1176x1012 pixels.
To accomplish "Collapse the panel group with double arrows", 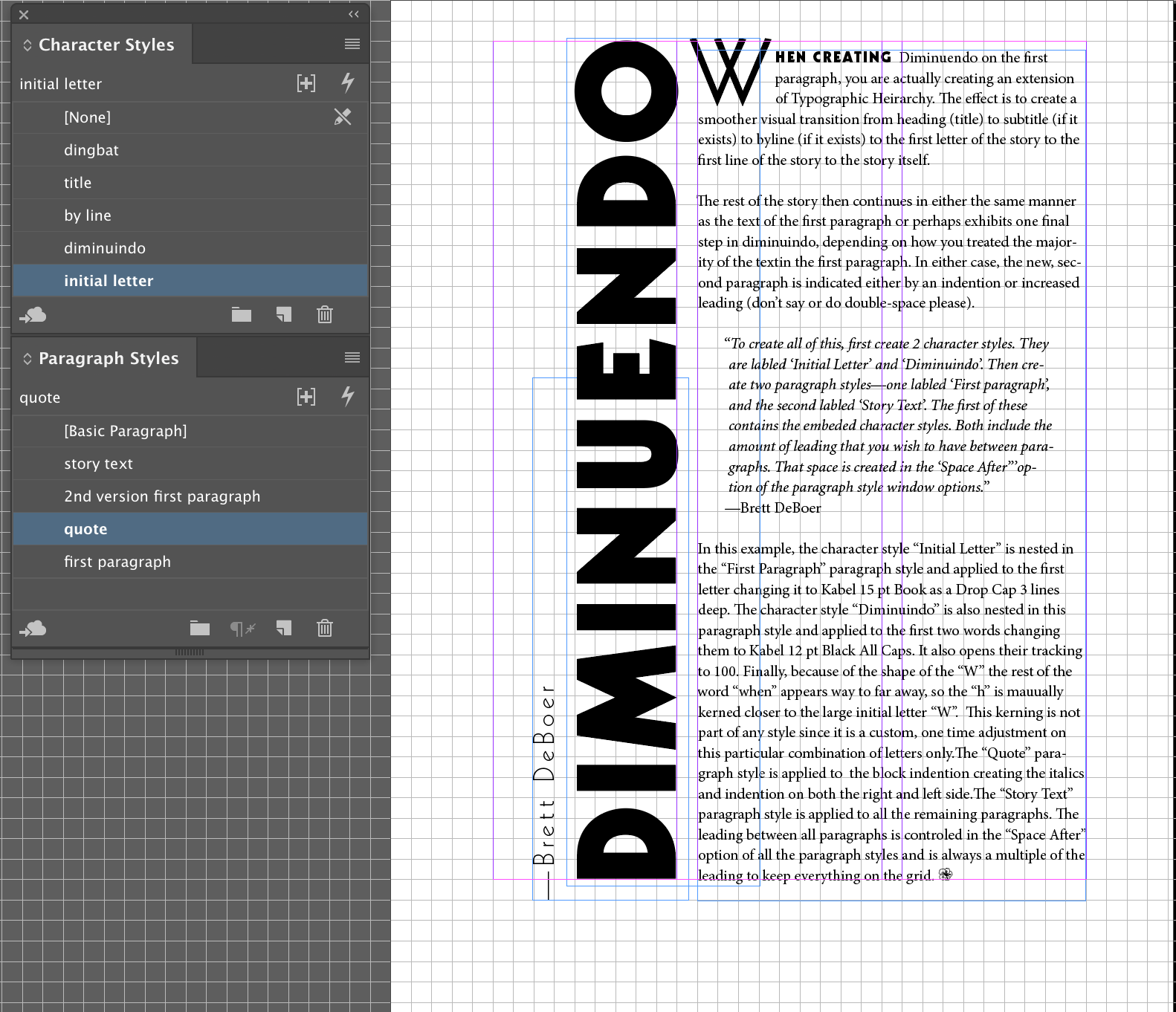I will (x=354, y=14).
